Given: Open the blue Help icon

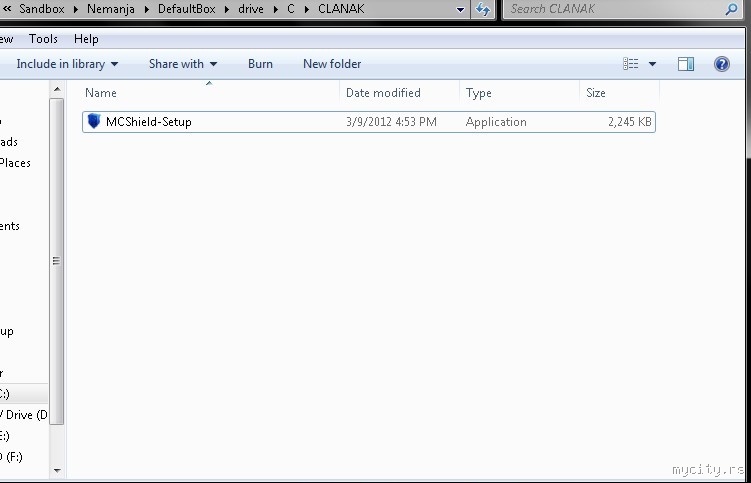Looking at the screenshot, I should tap(722, 64).
